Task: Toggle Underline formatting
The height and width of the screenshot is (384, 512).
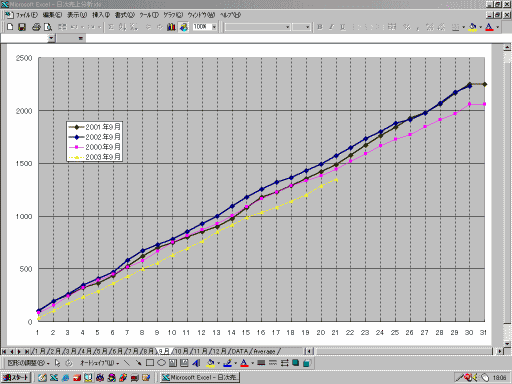Action: click(343, 27)
